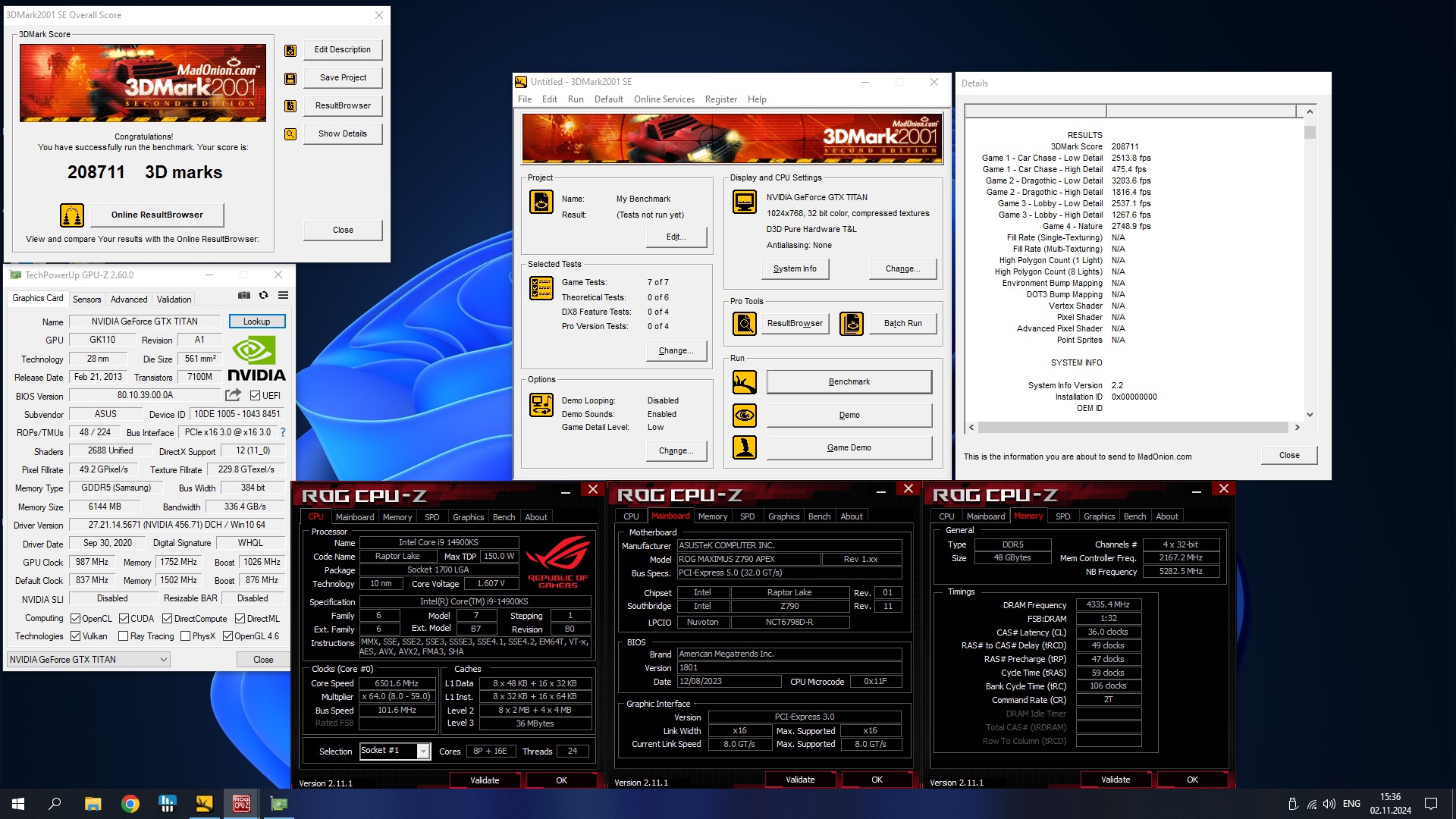The height and width of the screenshot is (819, 1456).
Task: Open taskbar Search
Action: tap(55, 804)
